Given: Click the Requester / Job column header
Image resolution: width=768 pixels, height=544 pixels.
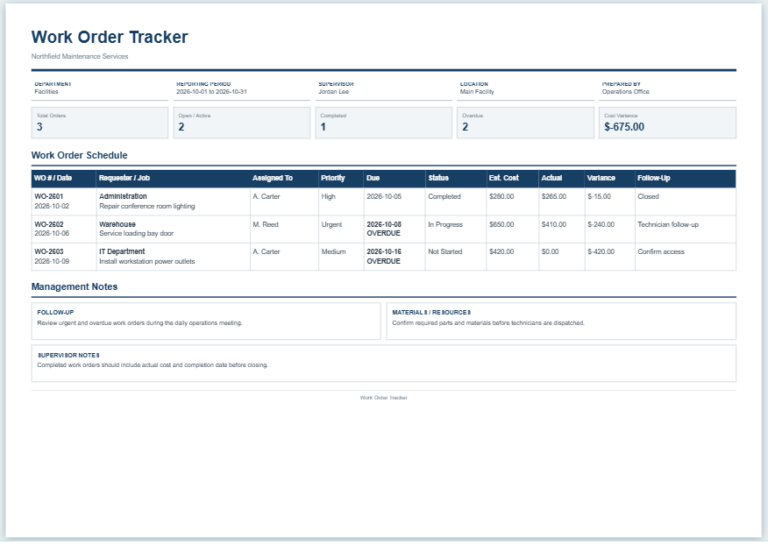Looking at the screenshot, I should (124, 178).
